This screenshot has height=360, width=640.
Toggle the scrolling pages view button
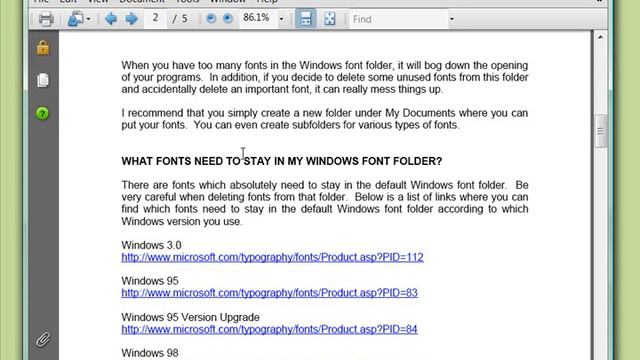[306, 19]
